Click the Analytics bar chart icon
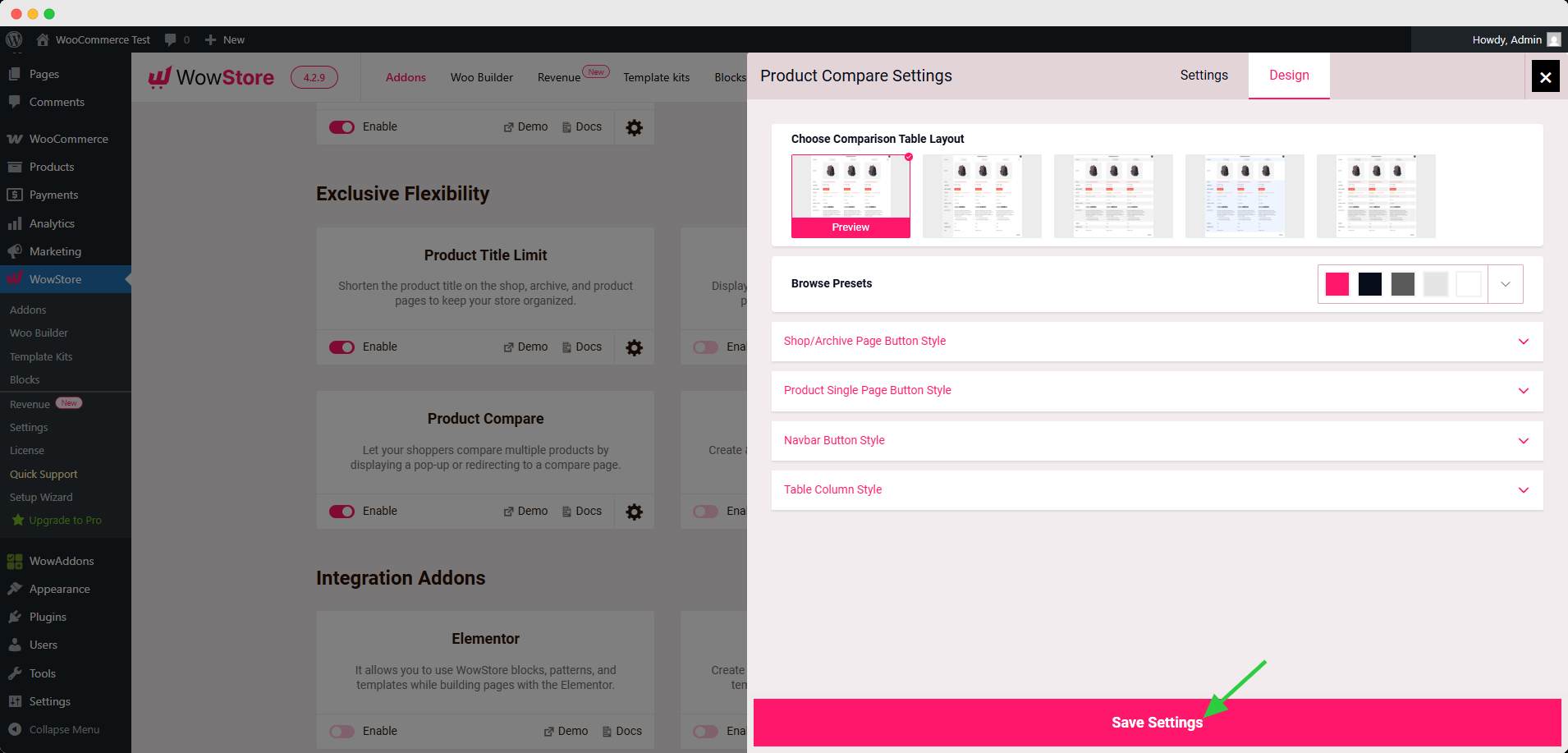 (14, 223)
